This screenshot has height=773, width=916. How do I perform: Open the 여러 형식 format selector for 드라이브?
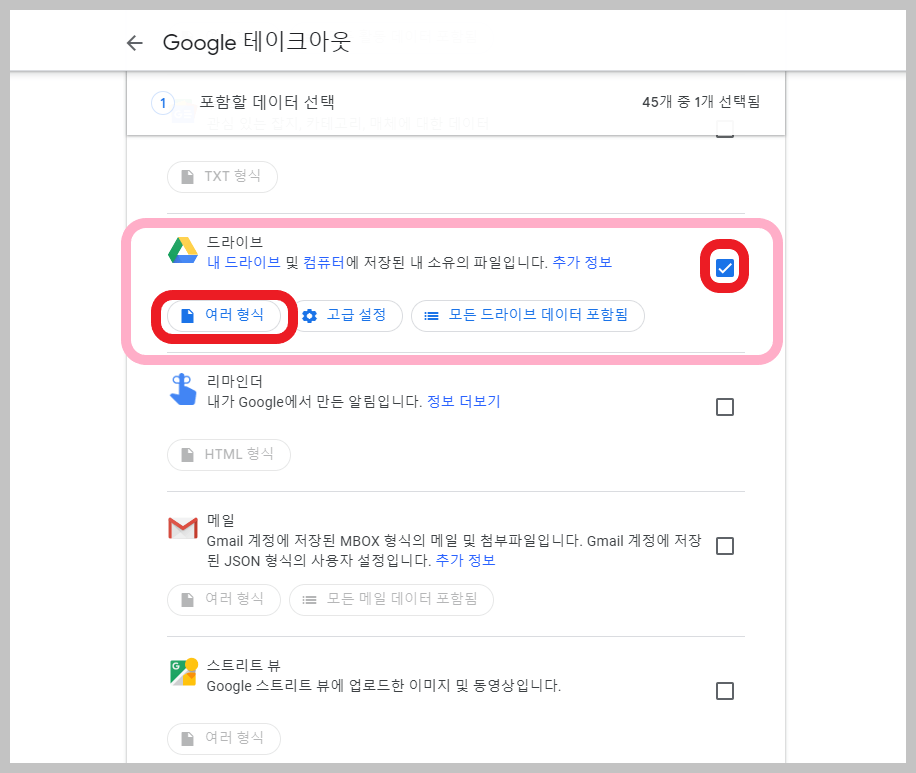click(x=222, y=315)
